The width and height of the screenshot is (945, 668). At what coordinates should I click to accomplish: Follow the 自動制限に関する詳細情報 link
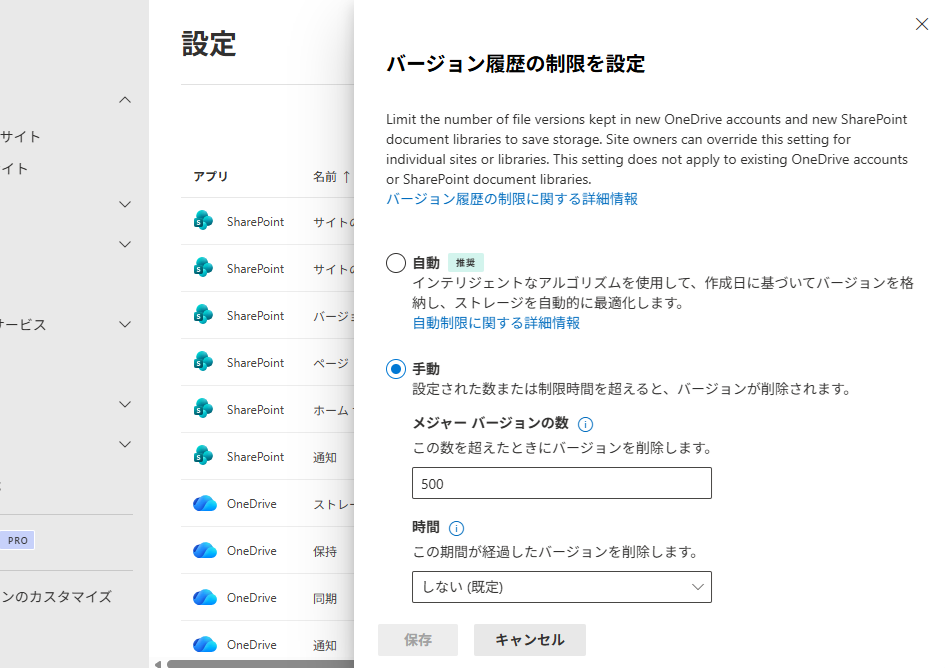(496, 323)
